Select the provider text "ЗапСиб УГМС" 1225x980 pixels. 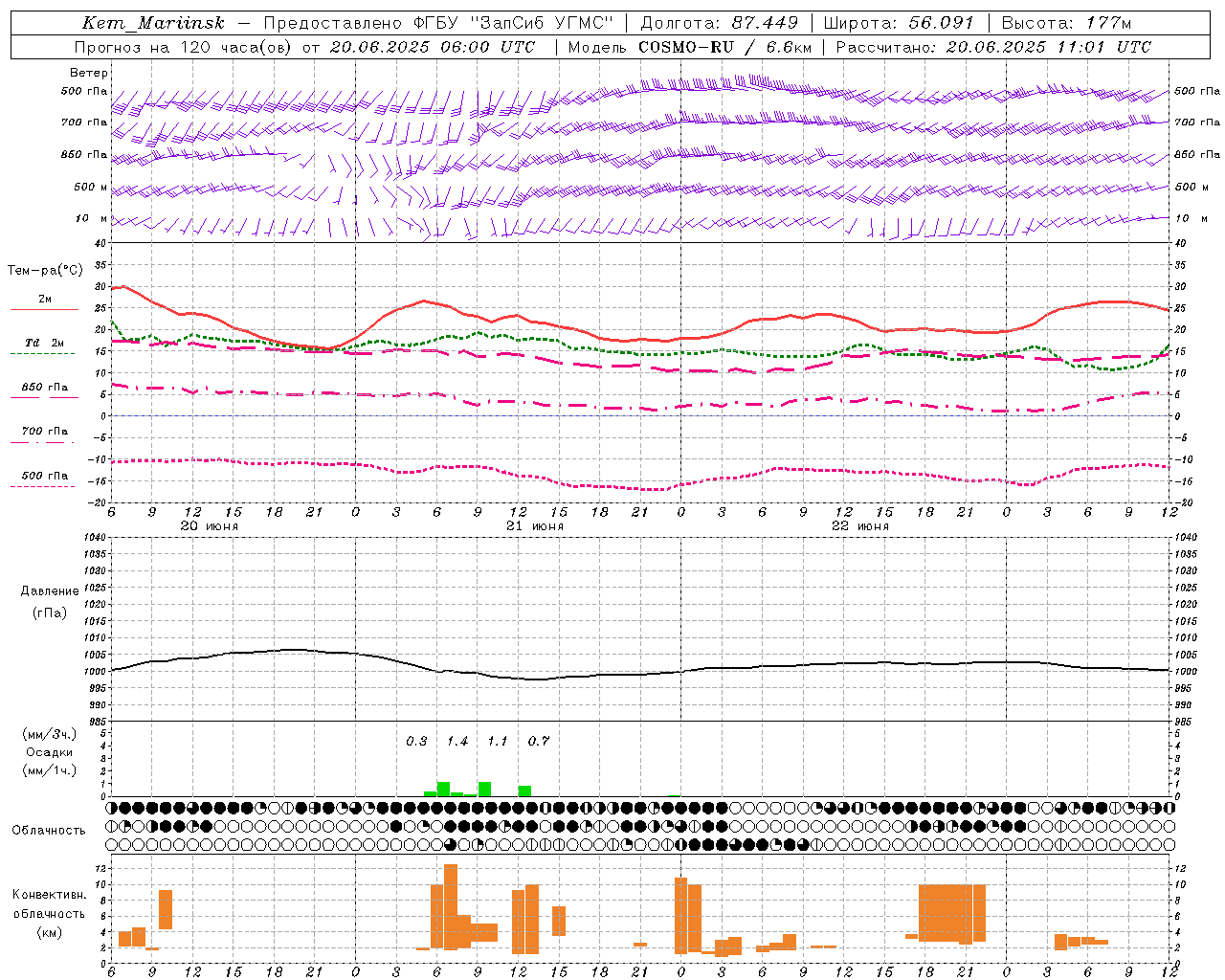[x=542, y=23]
